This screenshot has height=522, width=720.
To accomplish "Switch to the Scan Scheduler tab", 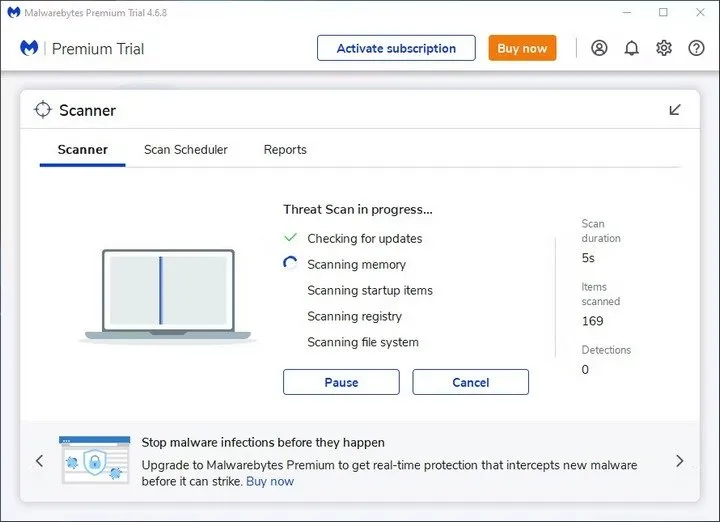I will coord(185,150).
